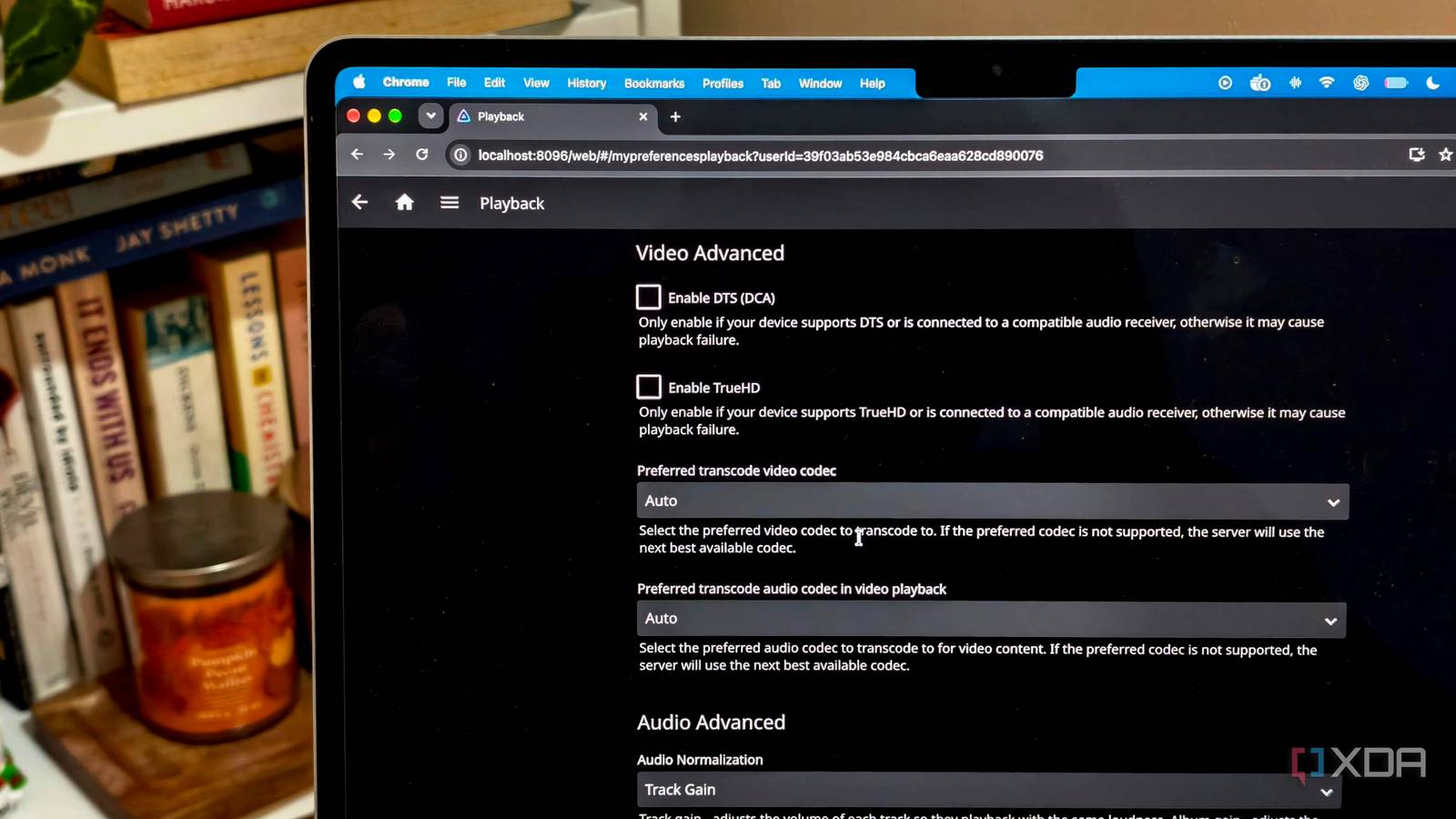The width and height of the screenshot is (1456, 819).
Task: Click the Jellyfin home icon
Action: 405,202
